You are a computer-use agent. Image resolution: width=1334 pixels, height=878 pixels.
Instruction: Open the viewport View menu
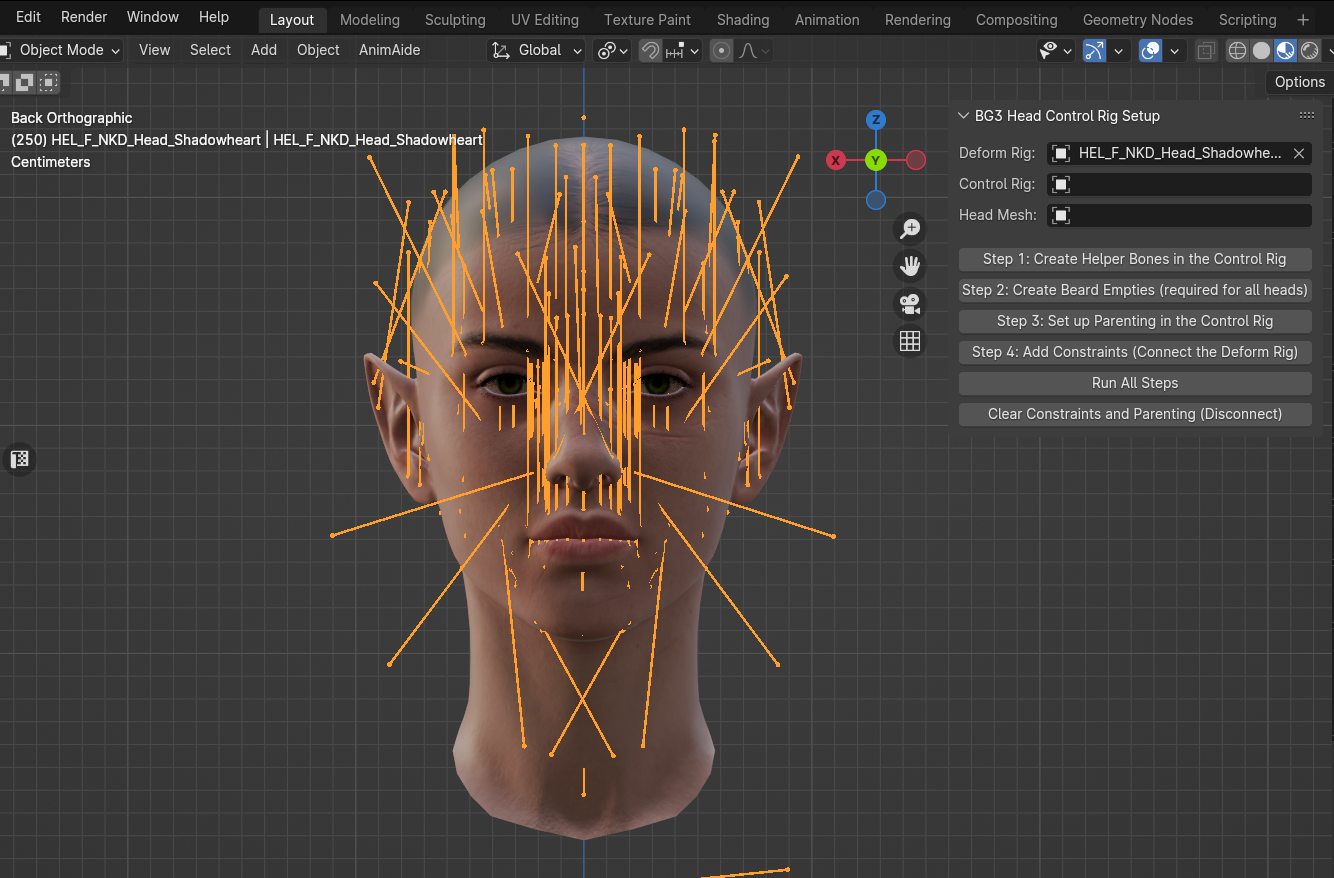click(154, 50)
